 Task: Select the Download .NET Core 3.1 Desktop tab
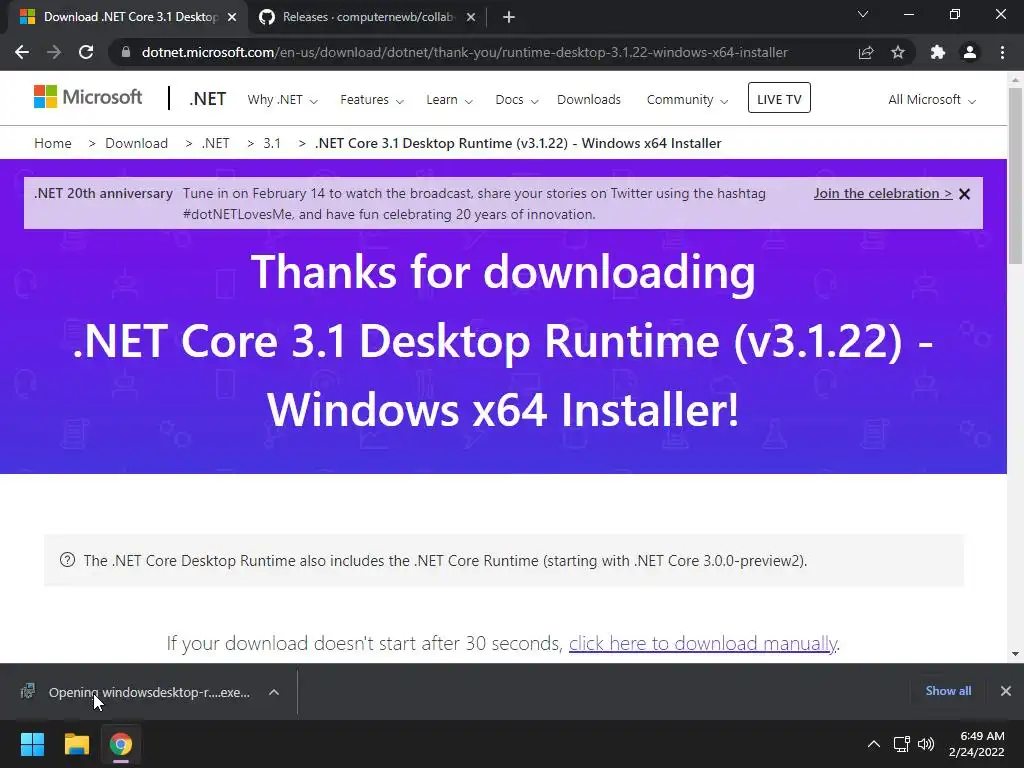[127, 17]
